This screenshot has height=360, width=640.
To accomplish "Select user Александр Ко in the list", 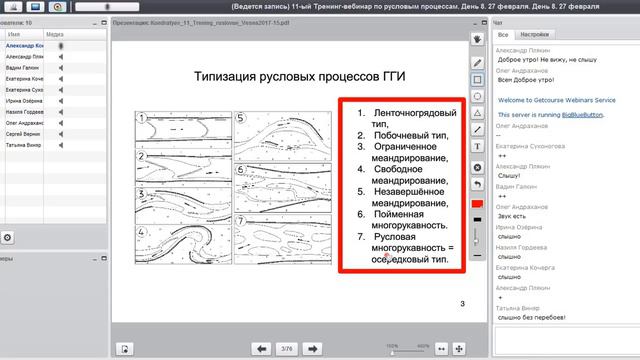I will (x=24, y=46).
